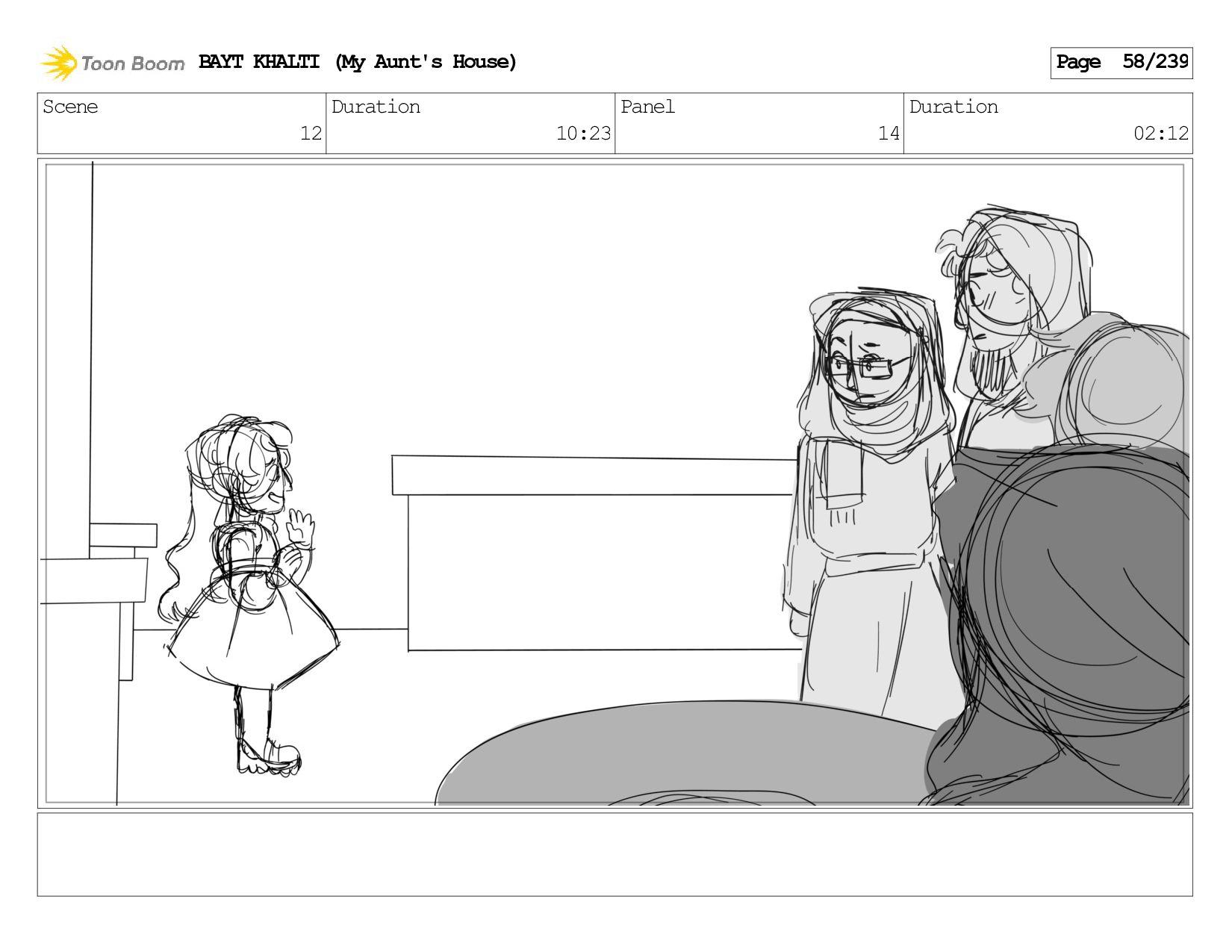Click the title 'BAYT KHALTI (My Aunt's House)'
The height and width of the screenshot is (952, 1232).
(x=358, y=62)
